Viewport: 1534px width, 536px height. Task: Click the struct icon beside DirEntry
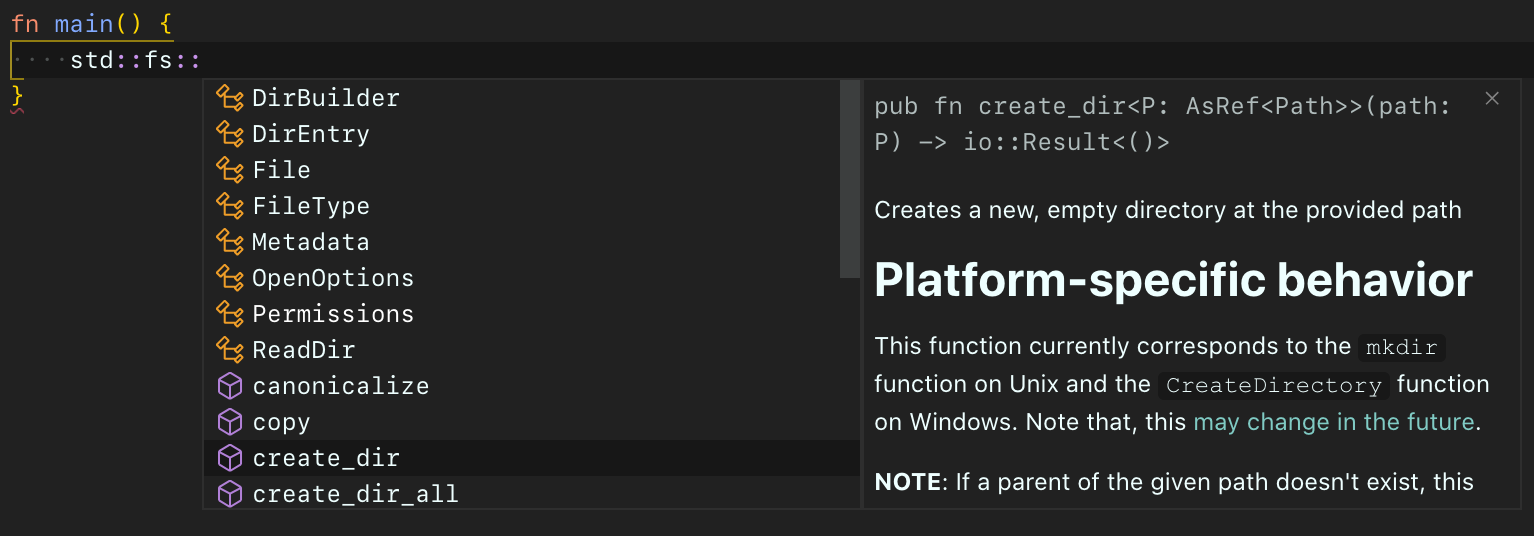[230, 134]
